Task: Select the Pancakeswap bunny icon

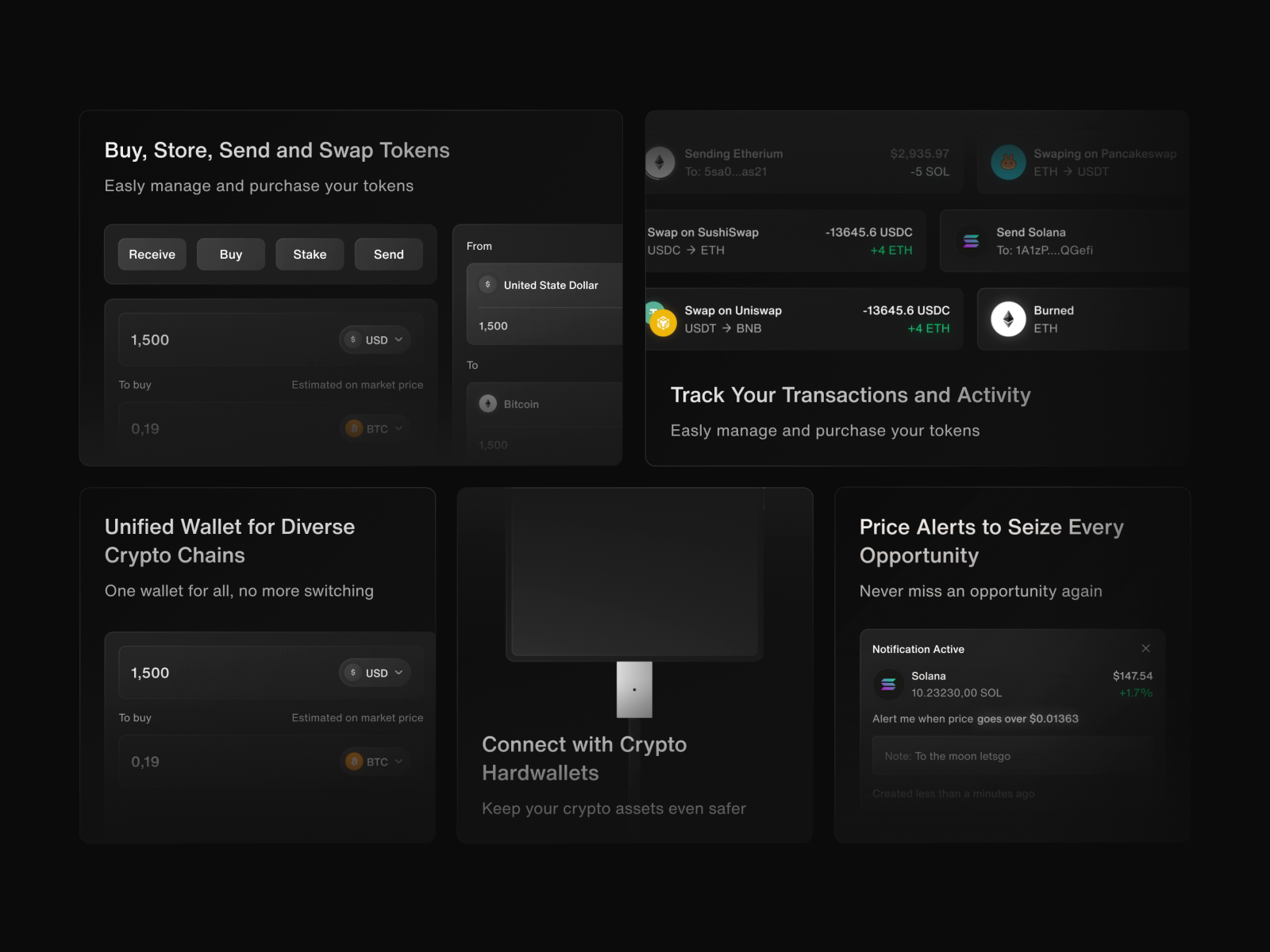Action: [1008, 161]
